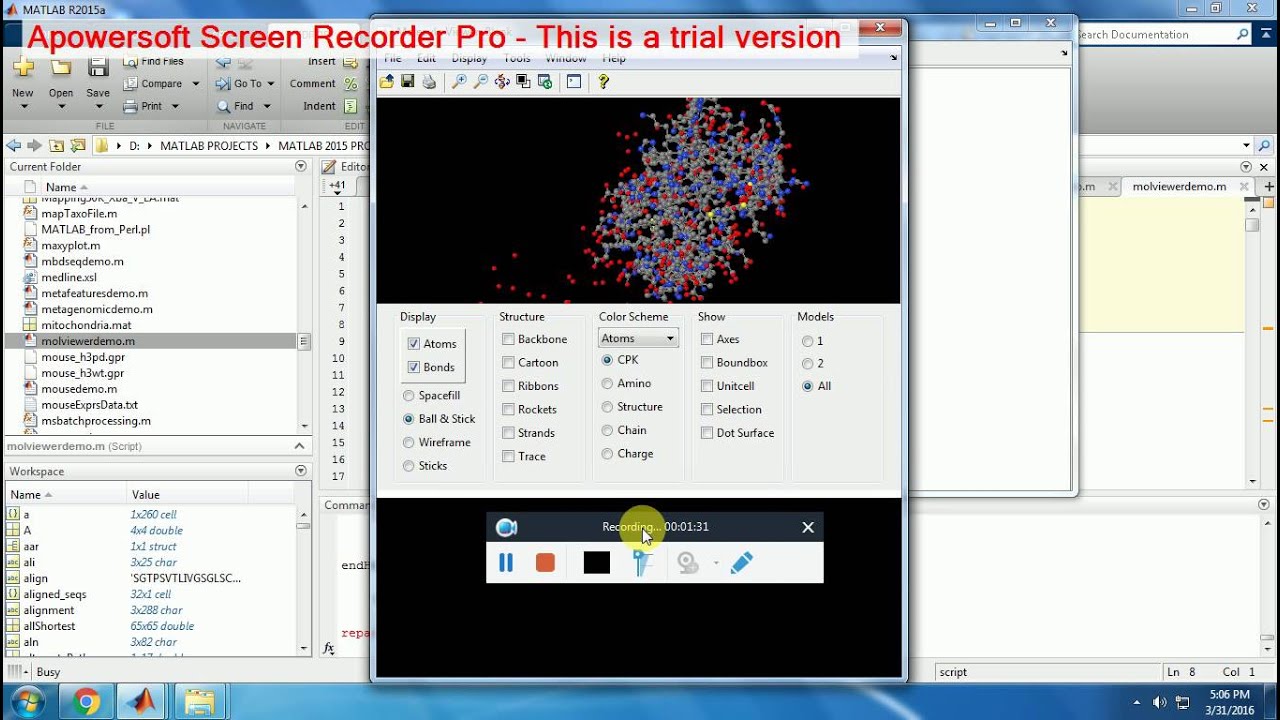
Task: Click the MATLAB Save floppy icon
Action: coord(98,68)
